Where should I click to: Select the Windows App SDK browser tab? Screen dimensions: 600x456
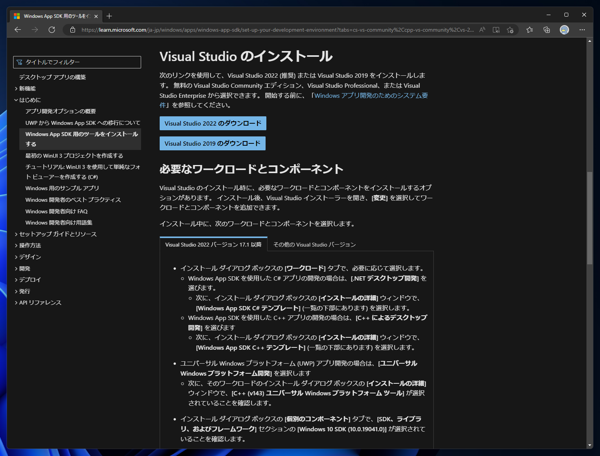tap(56, 16)
